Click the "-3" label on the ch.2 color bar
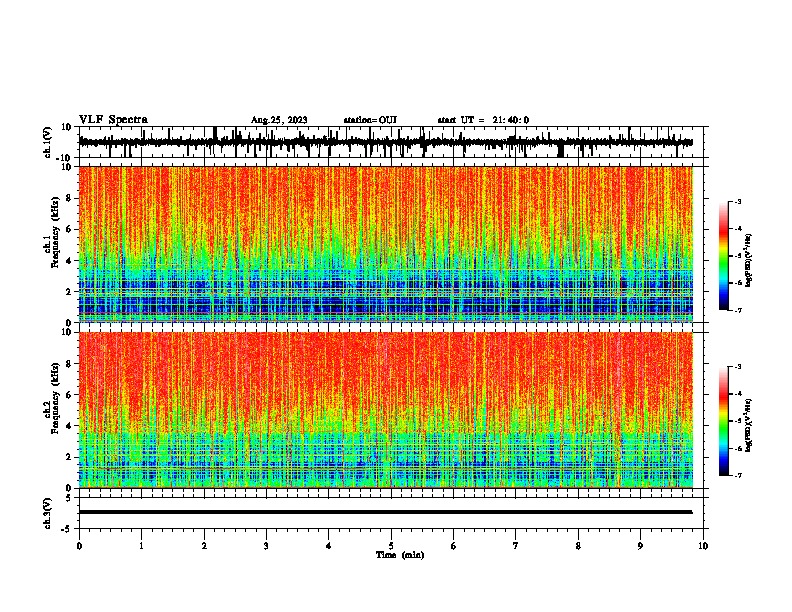The height and width of the screenshot is (612, 792). (737, 367)
